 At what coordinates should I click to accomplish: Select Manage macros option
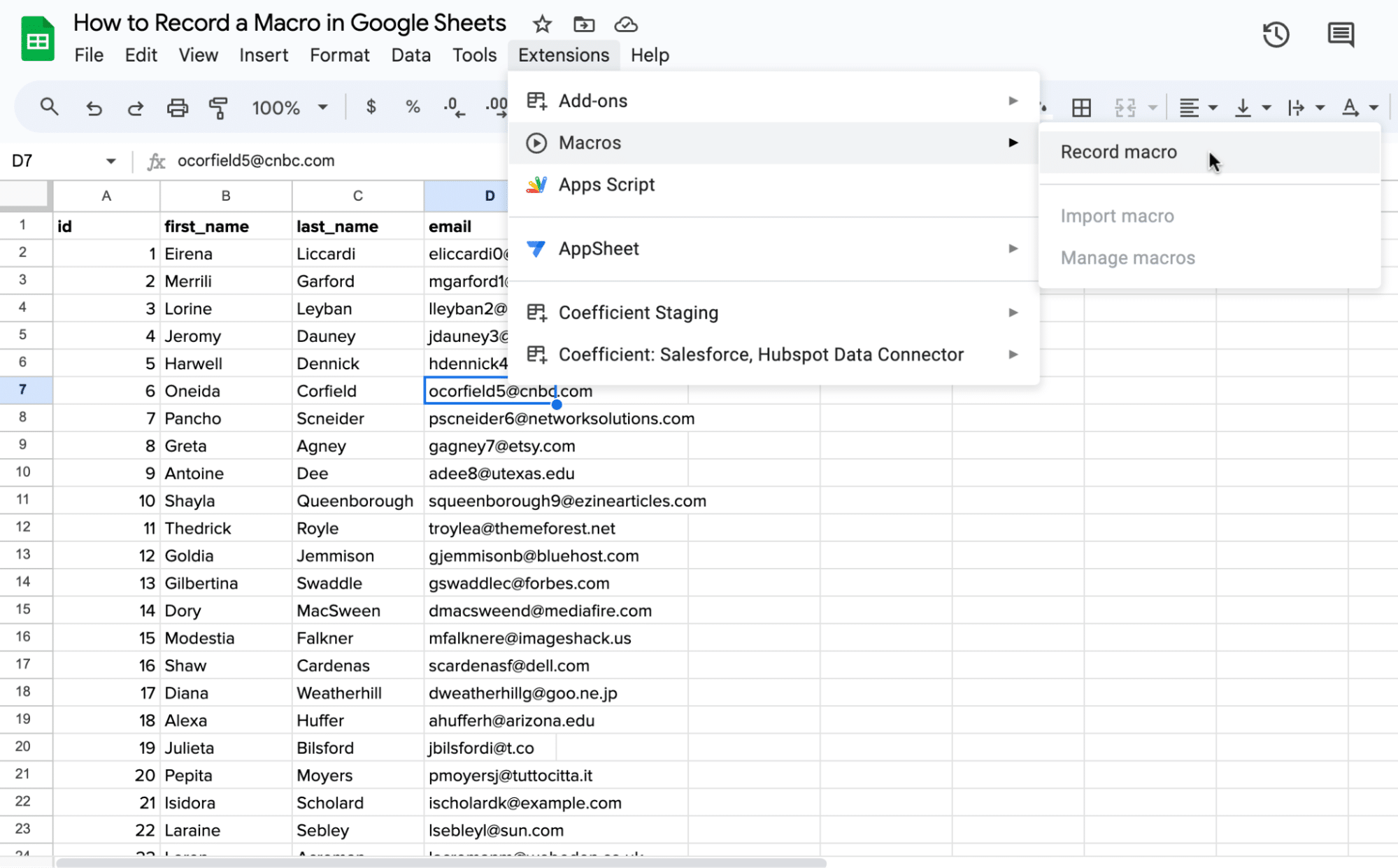click(x=1209, y=258)
